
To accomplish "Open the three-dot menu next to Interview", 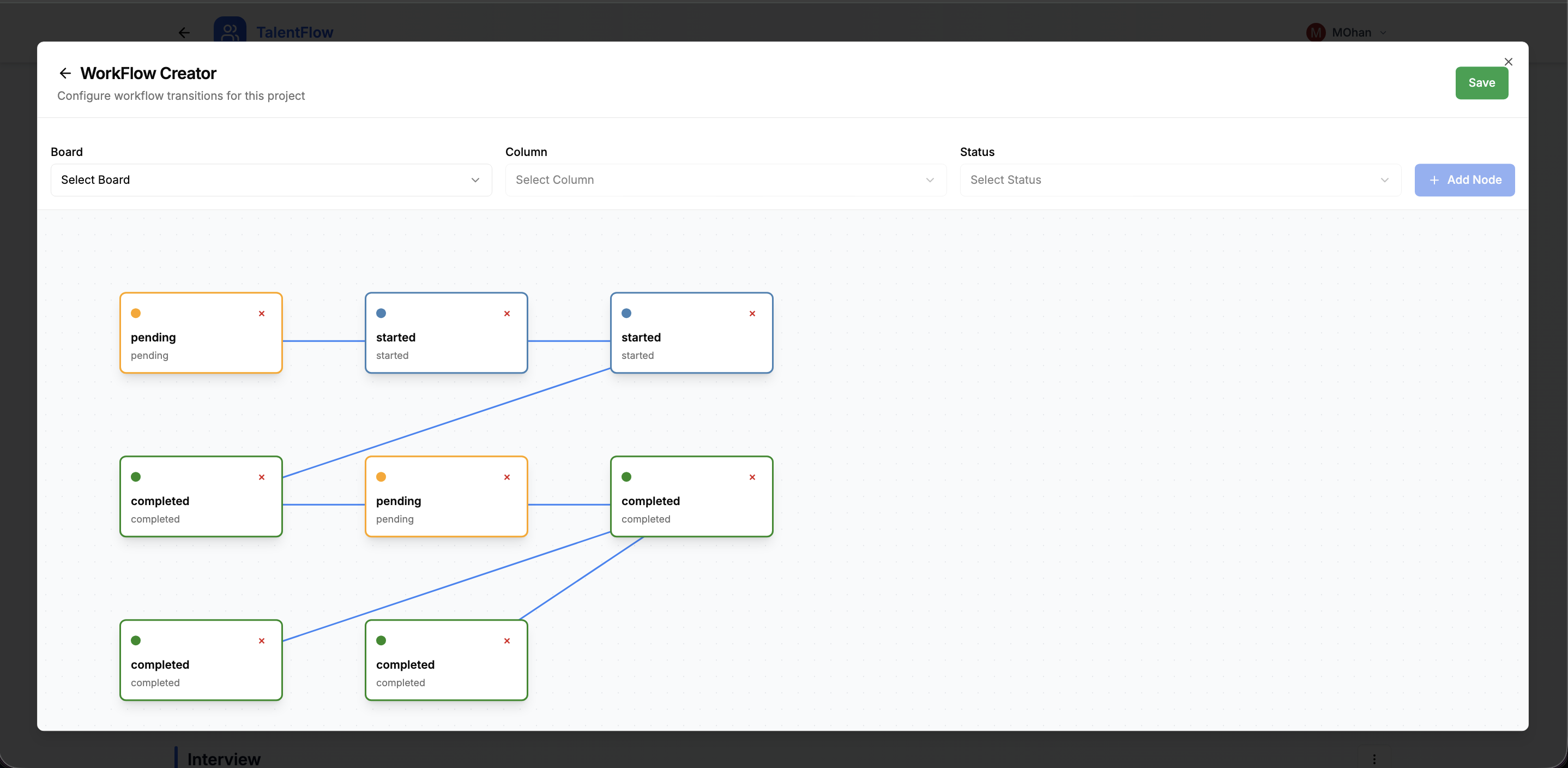I will 1374,758.
